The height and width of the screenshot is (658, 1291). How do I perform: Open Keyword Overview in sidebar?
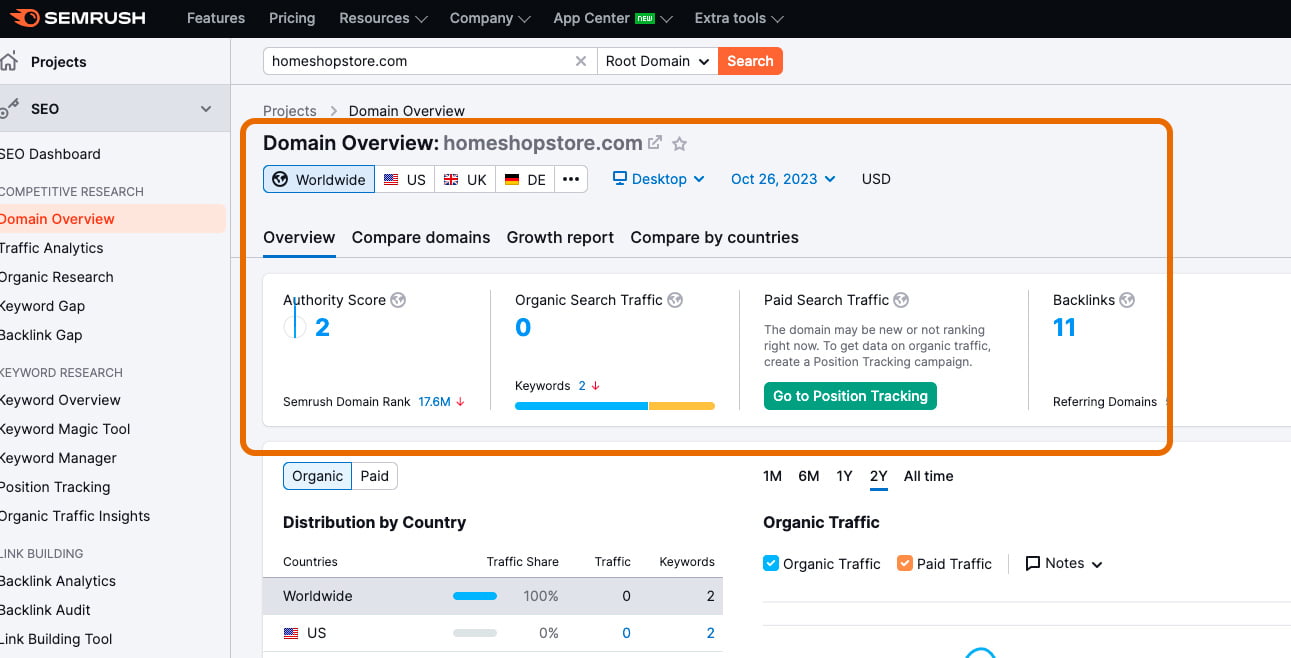coord(60,400)
